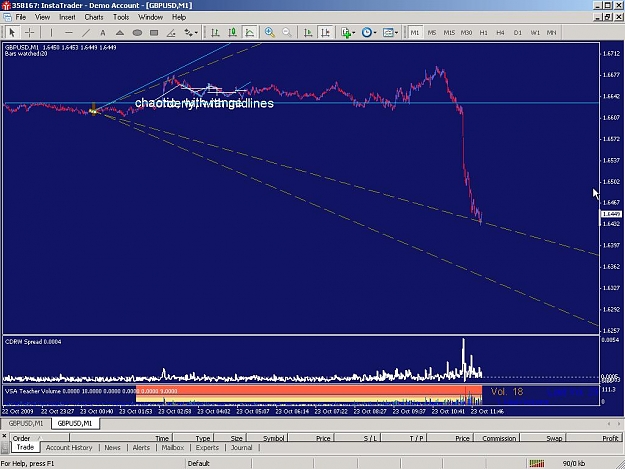The width and height of the screenshot is (625, 469).
Task: Sort orders by Type column header
Action: tap(193, 438)
